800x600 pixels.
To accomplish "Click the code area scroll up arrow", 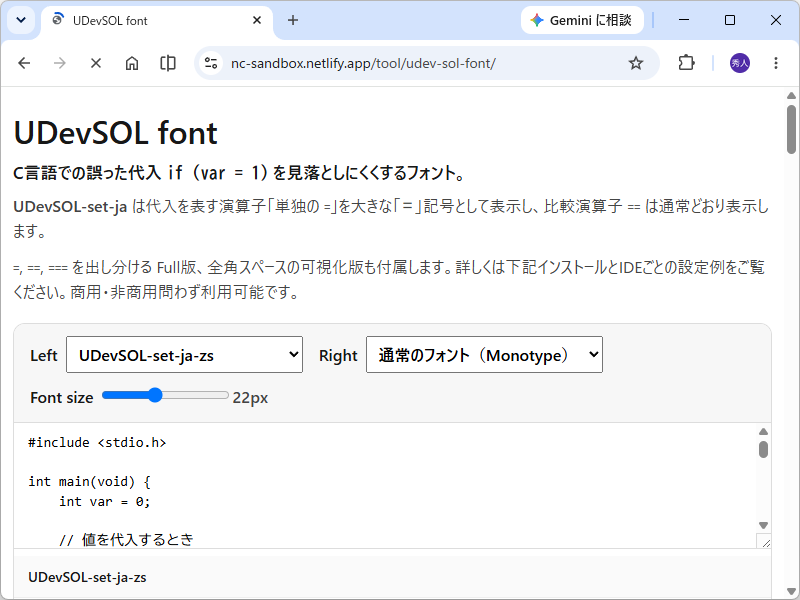I will click(x=763, y=432).
